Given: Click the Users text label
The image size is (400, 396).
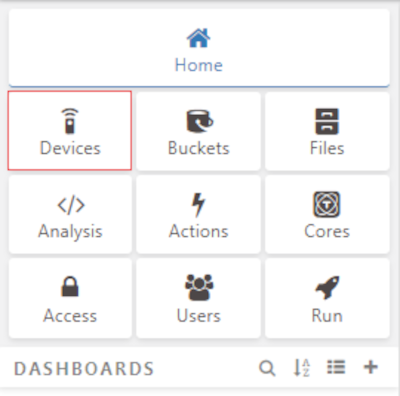Looking at the screenshot, I should tap(199, 315).
